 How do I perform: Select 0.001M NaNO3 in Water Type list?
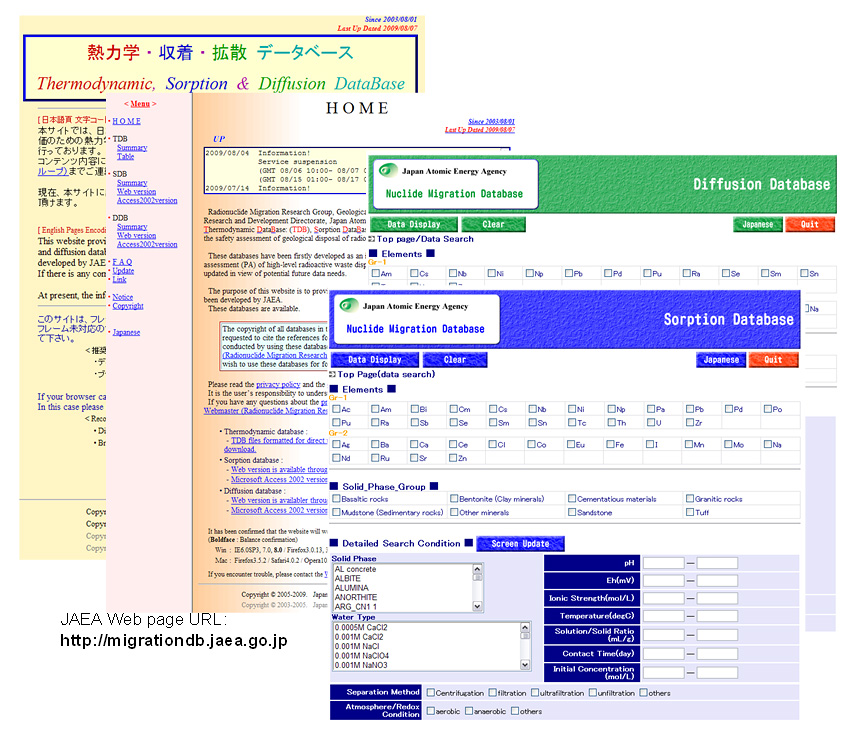coord(427,665)
